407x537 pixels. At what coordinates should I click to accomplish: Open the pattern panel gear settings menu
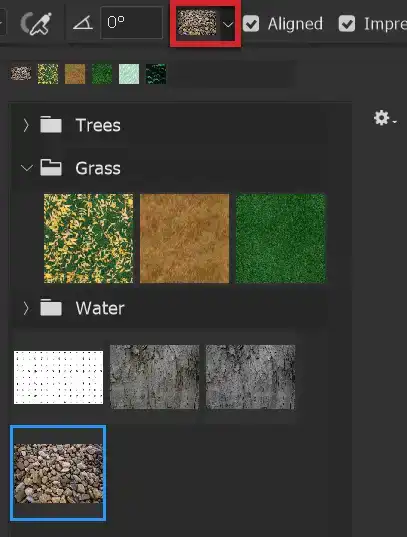pos(385,118)
